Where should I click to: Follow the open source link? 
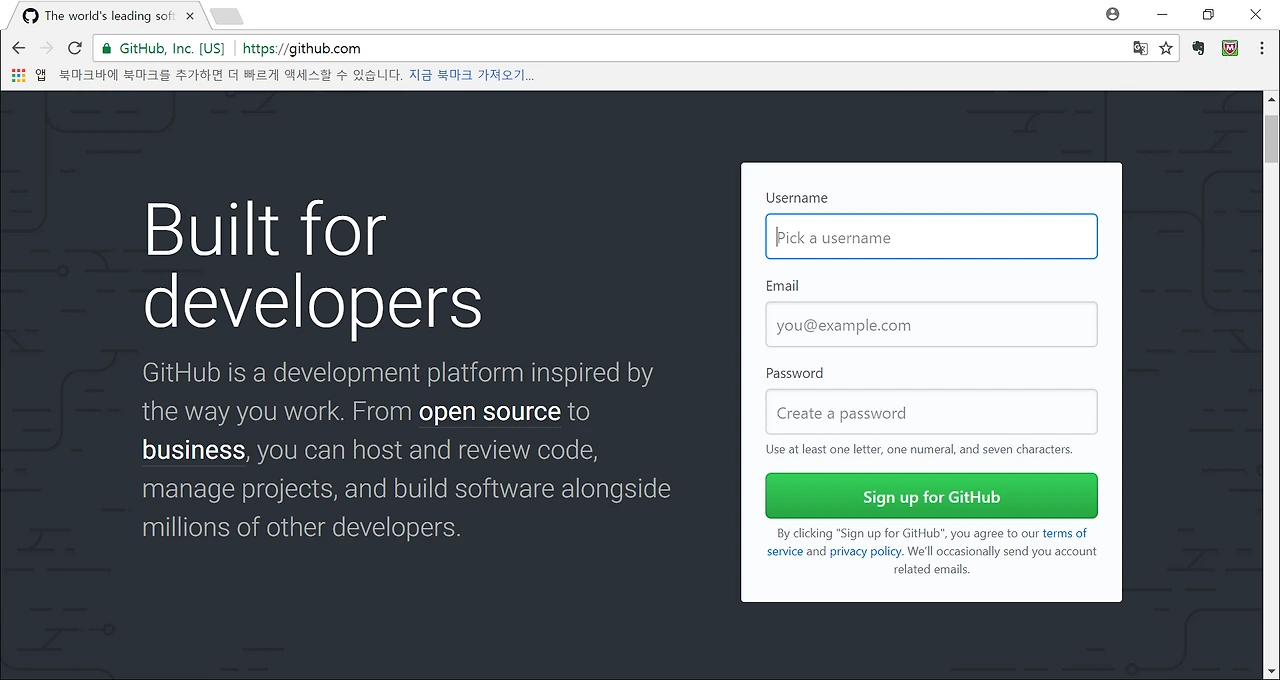[490, 412]
